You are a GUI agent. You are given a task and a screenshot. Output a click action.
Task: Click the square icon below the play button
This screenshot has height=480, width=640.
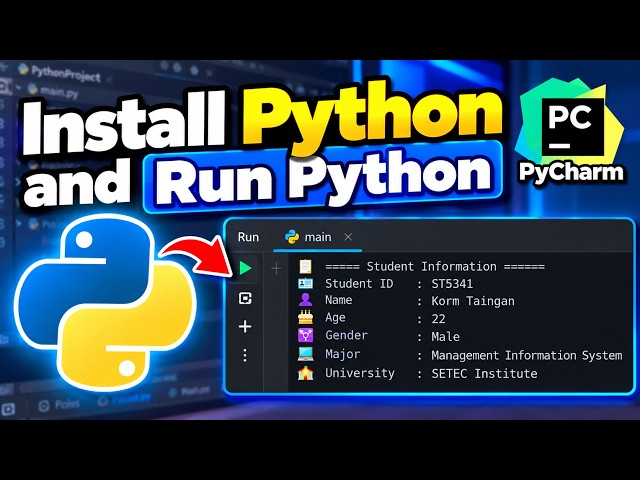[x=245, y=298]
